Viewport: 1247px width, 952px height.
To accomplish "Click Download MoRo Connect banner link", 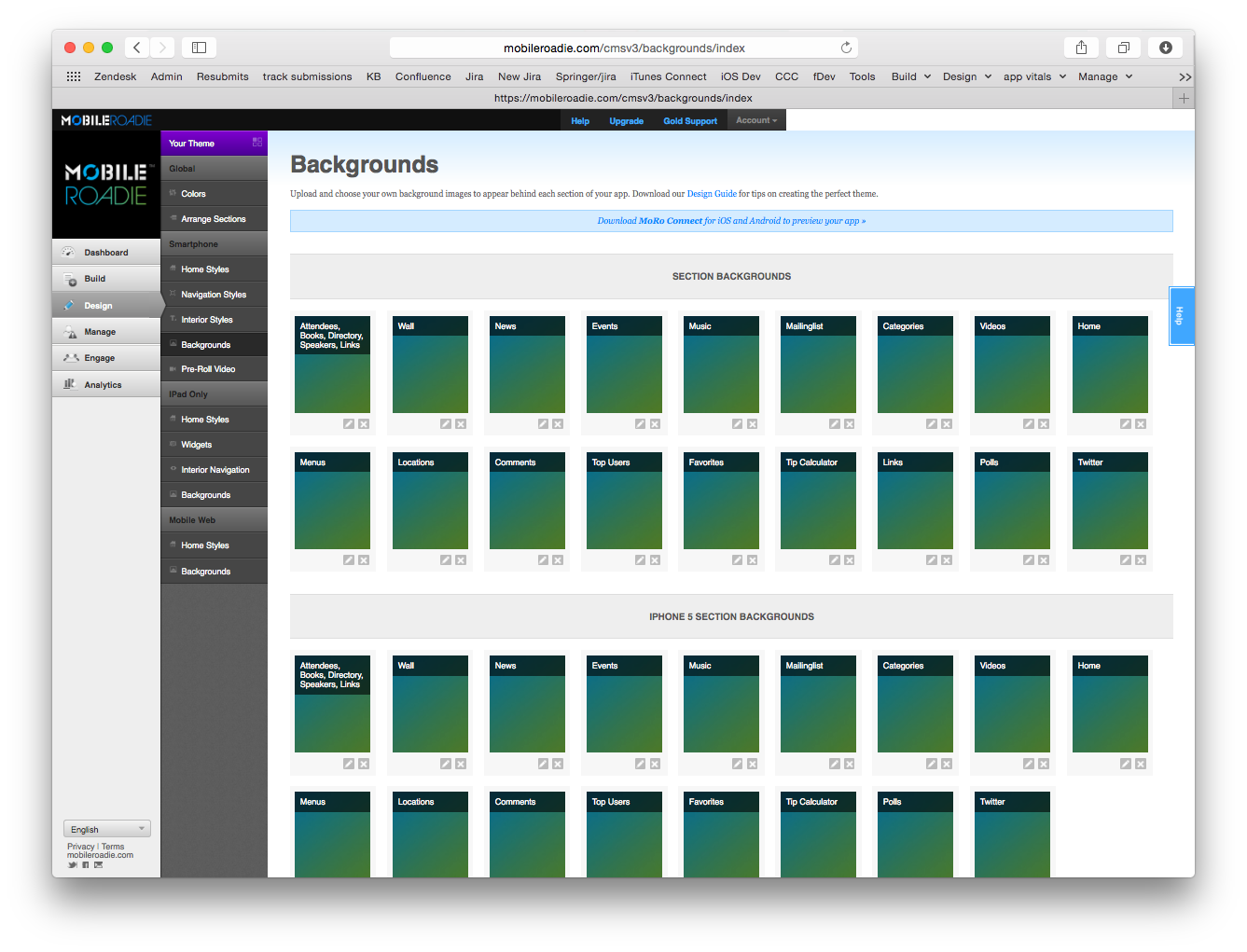I will click(731, 221).
